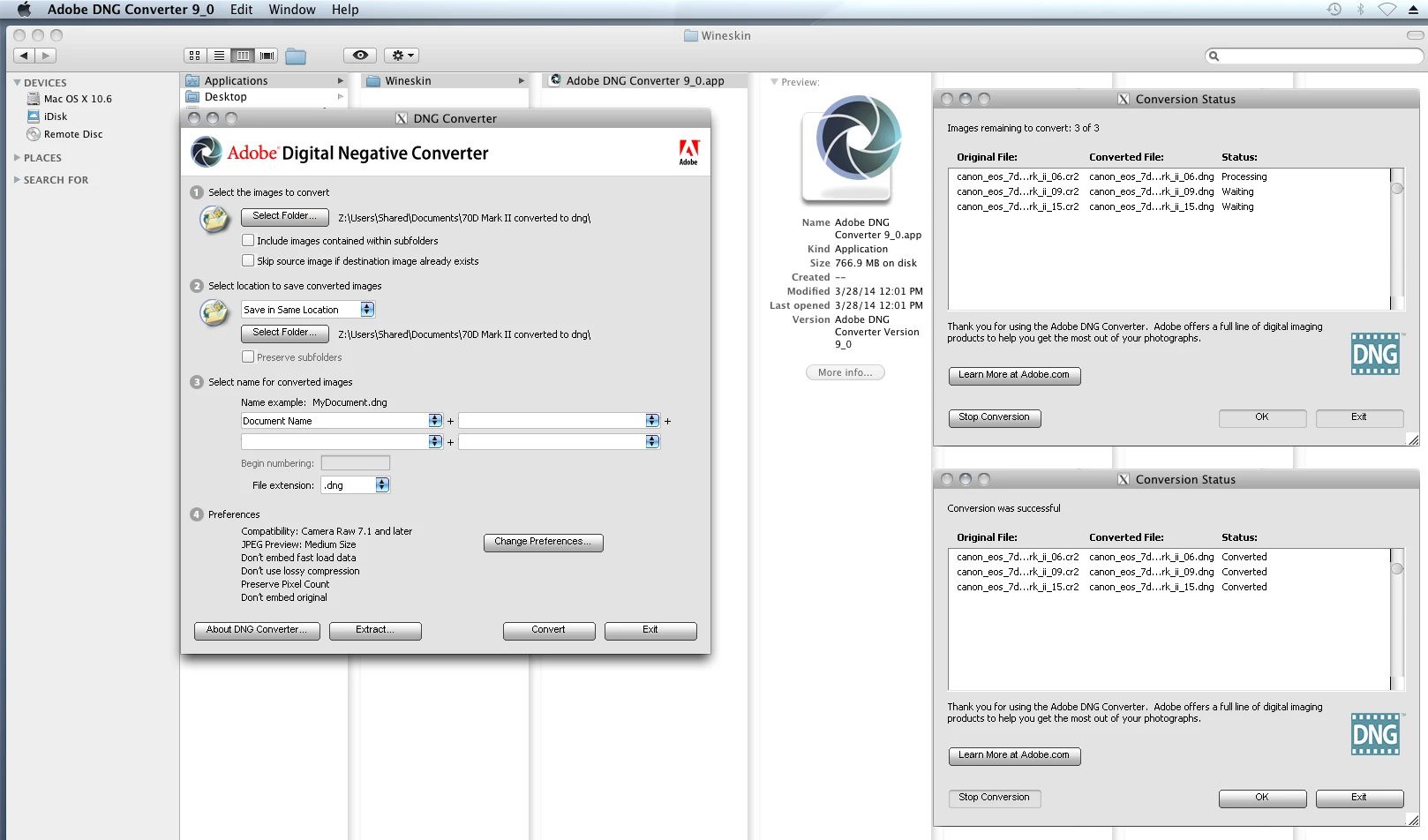Click the Begin numbering field

[x=356, y=463]
